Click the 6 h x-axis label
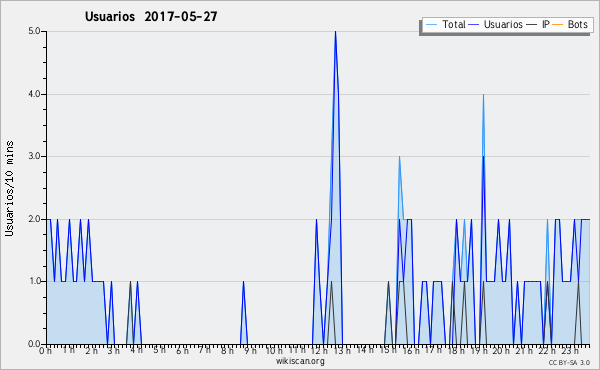Screen dimensions: 600x370 (x=182, y=350)
